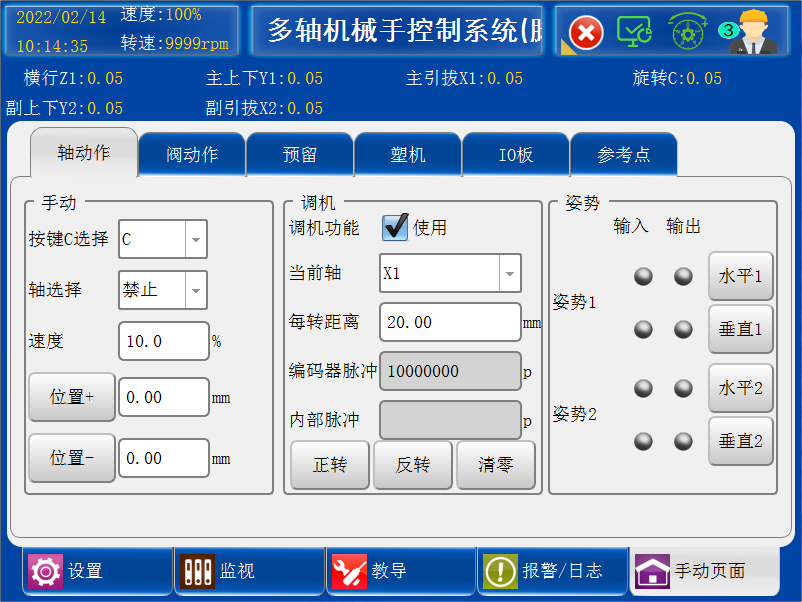Open the 轴选择 dropdown showing 禁止
The width and height of the screenshot is (802, 602).
click(196, 290)
